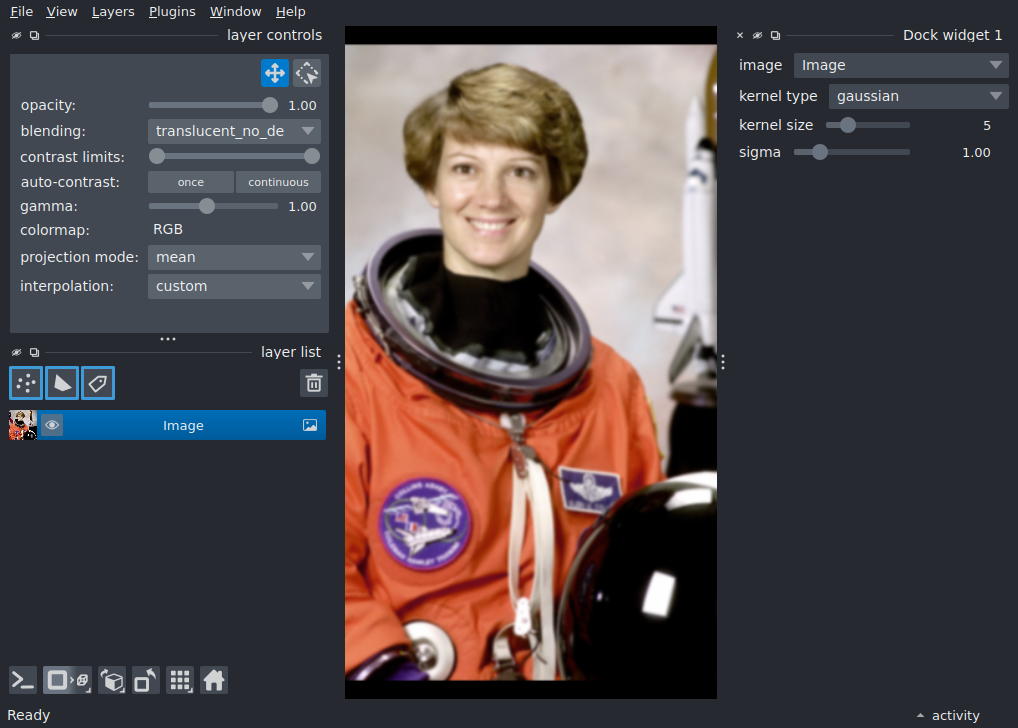
Task: Open the projection mode dropdown
Action: pos(234,257)
